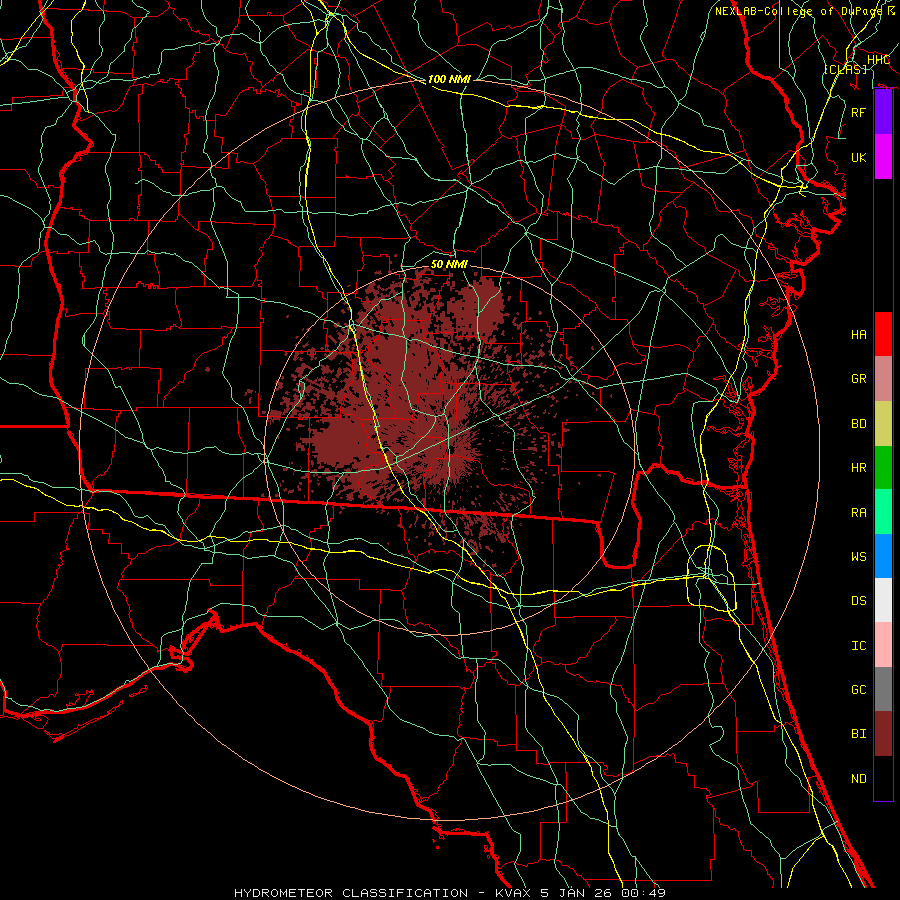Screen dimensions: 900x900
Task: Click the WS blue legend swatch
Action: pos(883,556)
